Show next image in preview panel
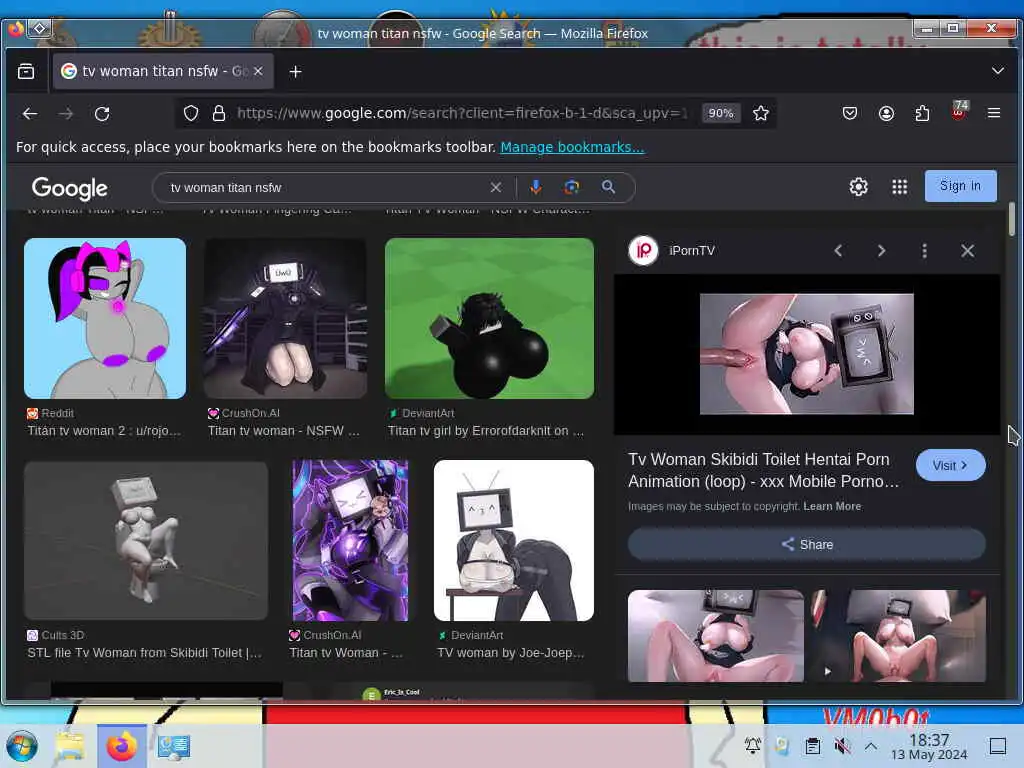 pos(881,251)
